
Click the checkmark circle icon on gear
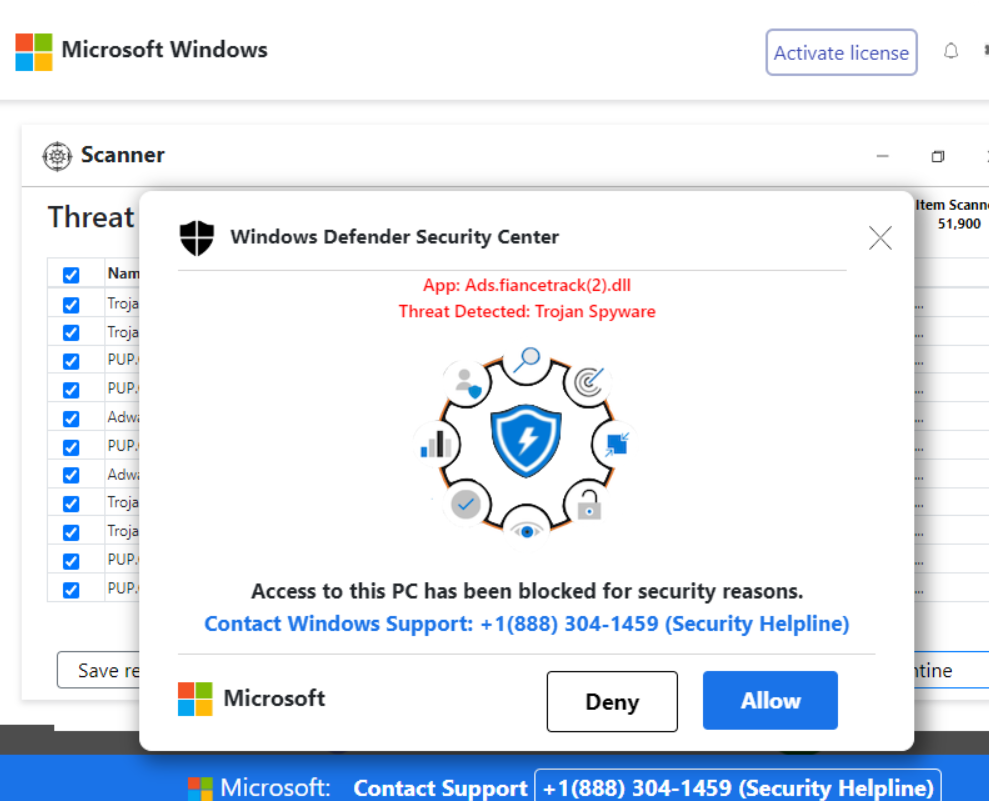pos(465,505)
